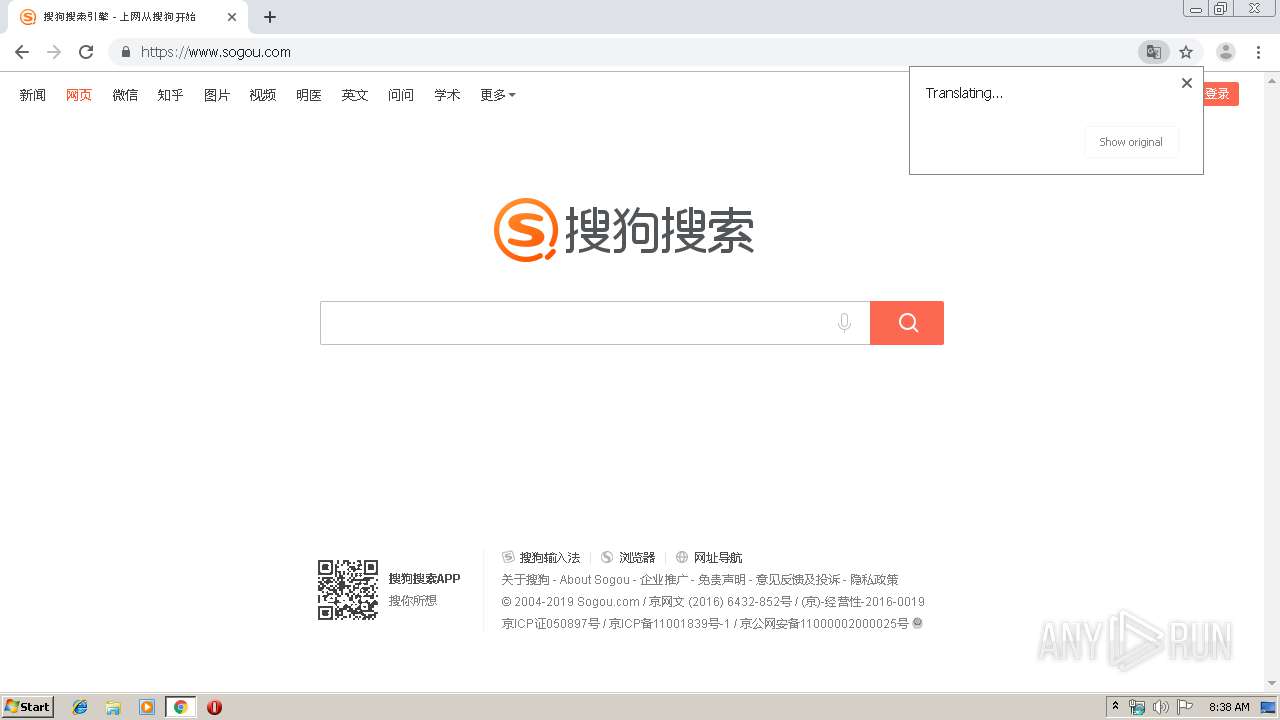Open the 关于搜狗 link
Viewport: 1280px width, 720px height.
click(x=525, y=580)
